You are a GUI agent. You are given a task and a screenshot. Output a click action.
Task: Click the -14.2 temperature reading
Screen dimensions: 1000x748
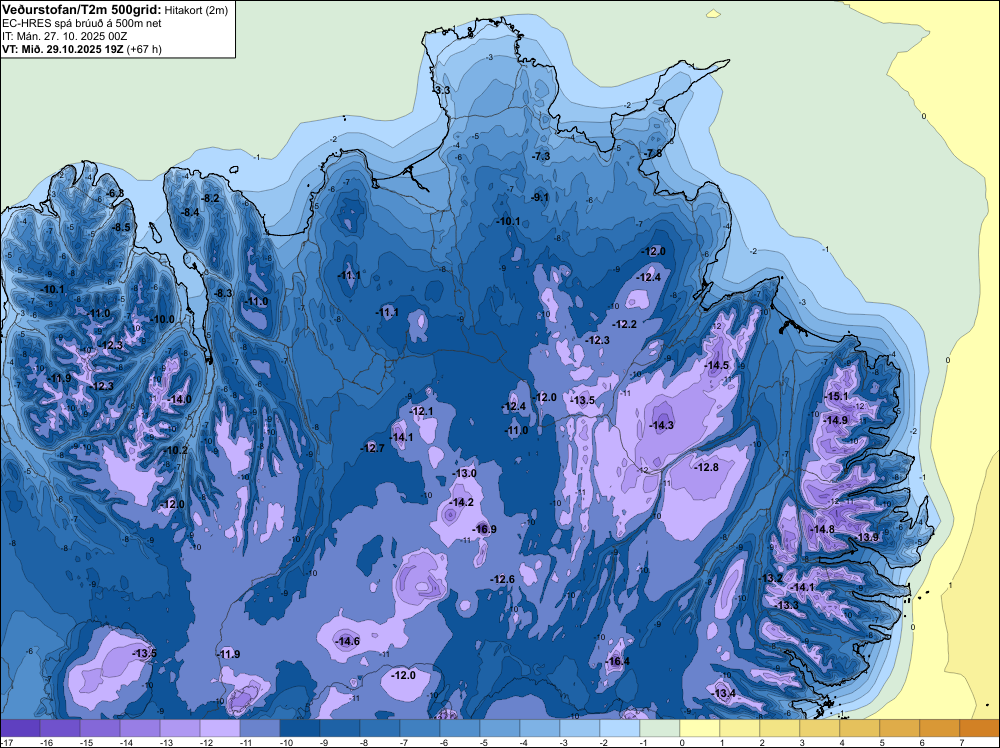click(x=461, y=502)
